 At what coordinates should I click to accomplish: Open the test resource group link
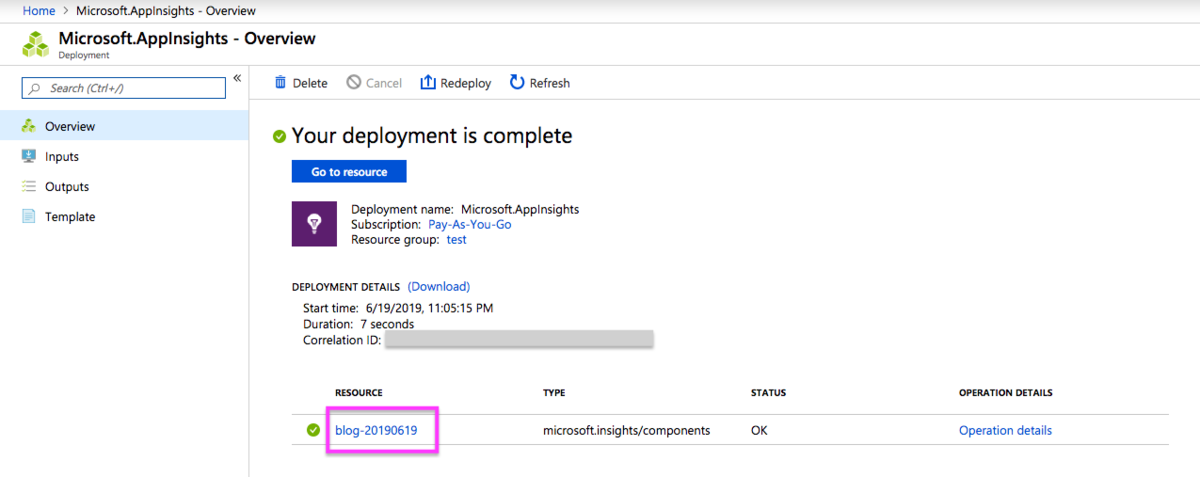(x=456, y=239)
